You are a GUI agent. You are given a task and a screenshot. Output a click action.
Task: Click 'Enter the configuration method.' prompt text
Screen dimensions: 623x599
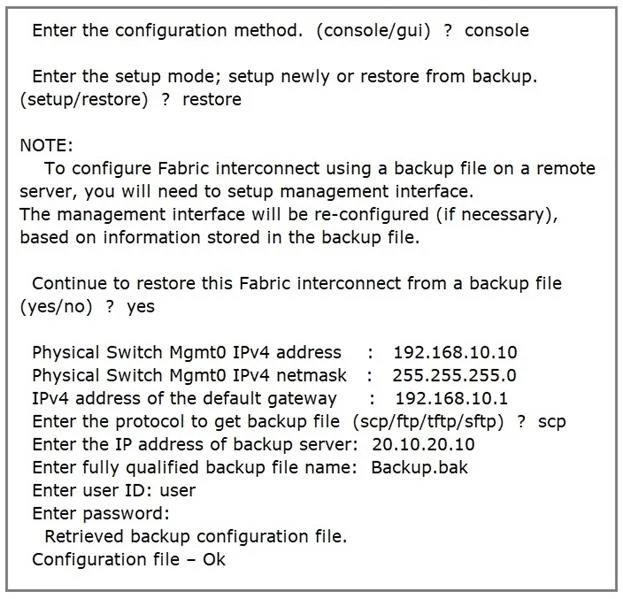(167, 31)
